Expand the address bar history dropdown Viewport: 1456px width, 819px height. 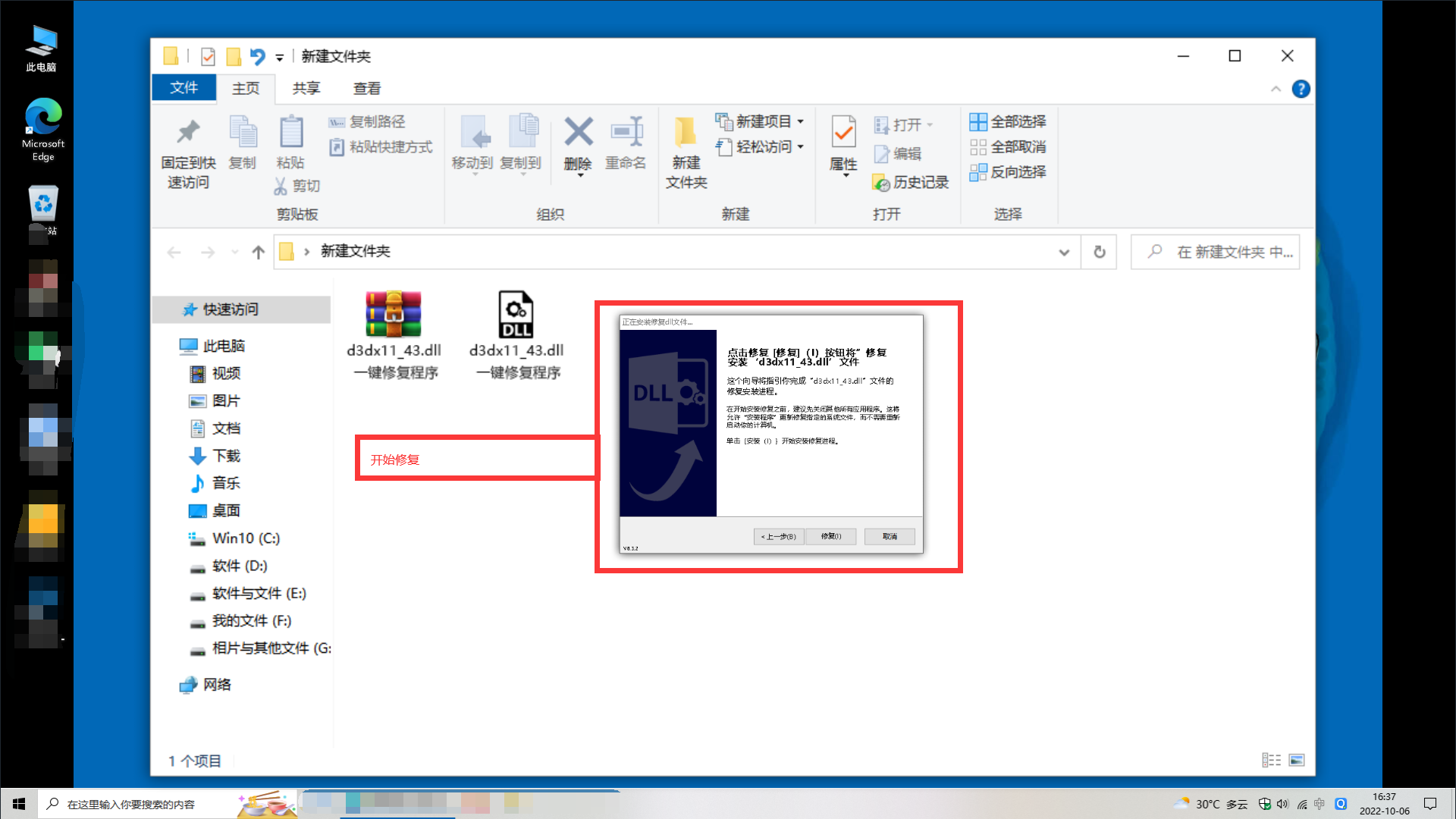pyautogui.click(x=1064, y=252)
